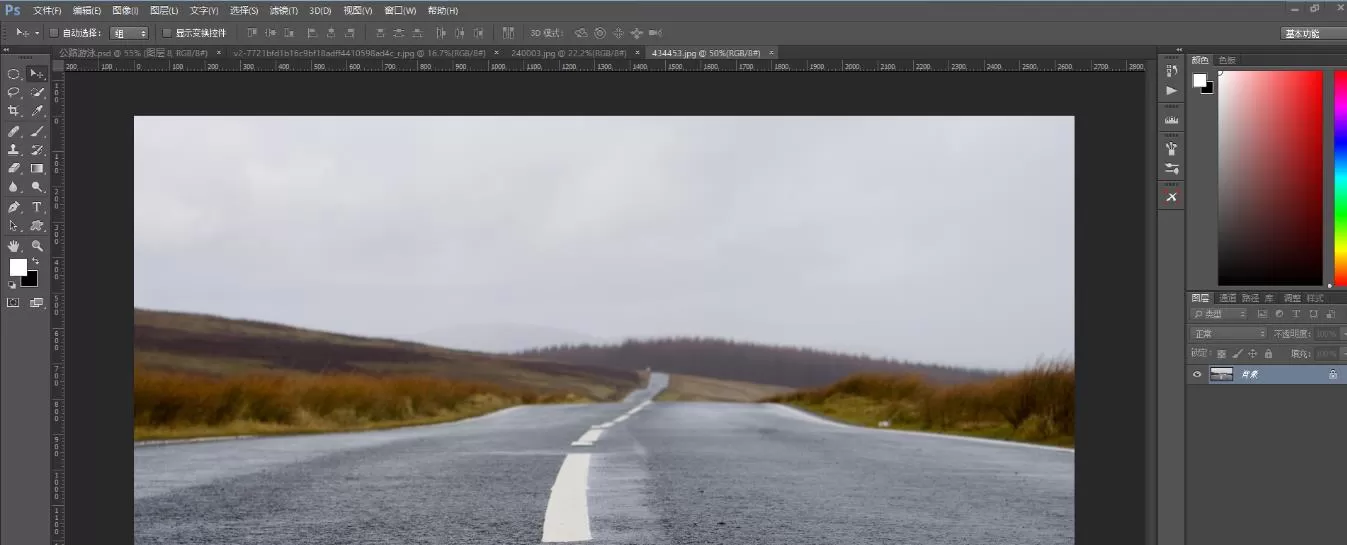Image resolution: width=1347 pixels, height=545 pixels.
Task: Select the Lasso tool
Action: (x=14, y=92)
